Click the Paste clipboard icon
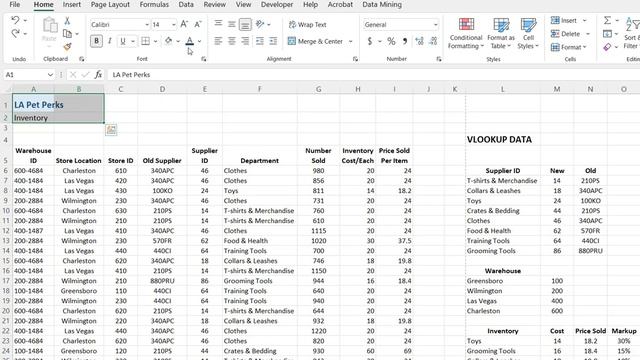This screenshot has height=360, width=640. coord(49,25)
